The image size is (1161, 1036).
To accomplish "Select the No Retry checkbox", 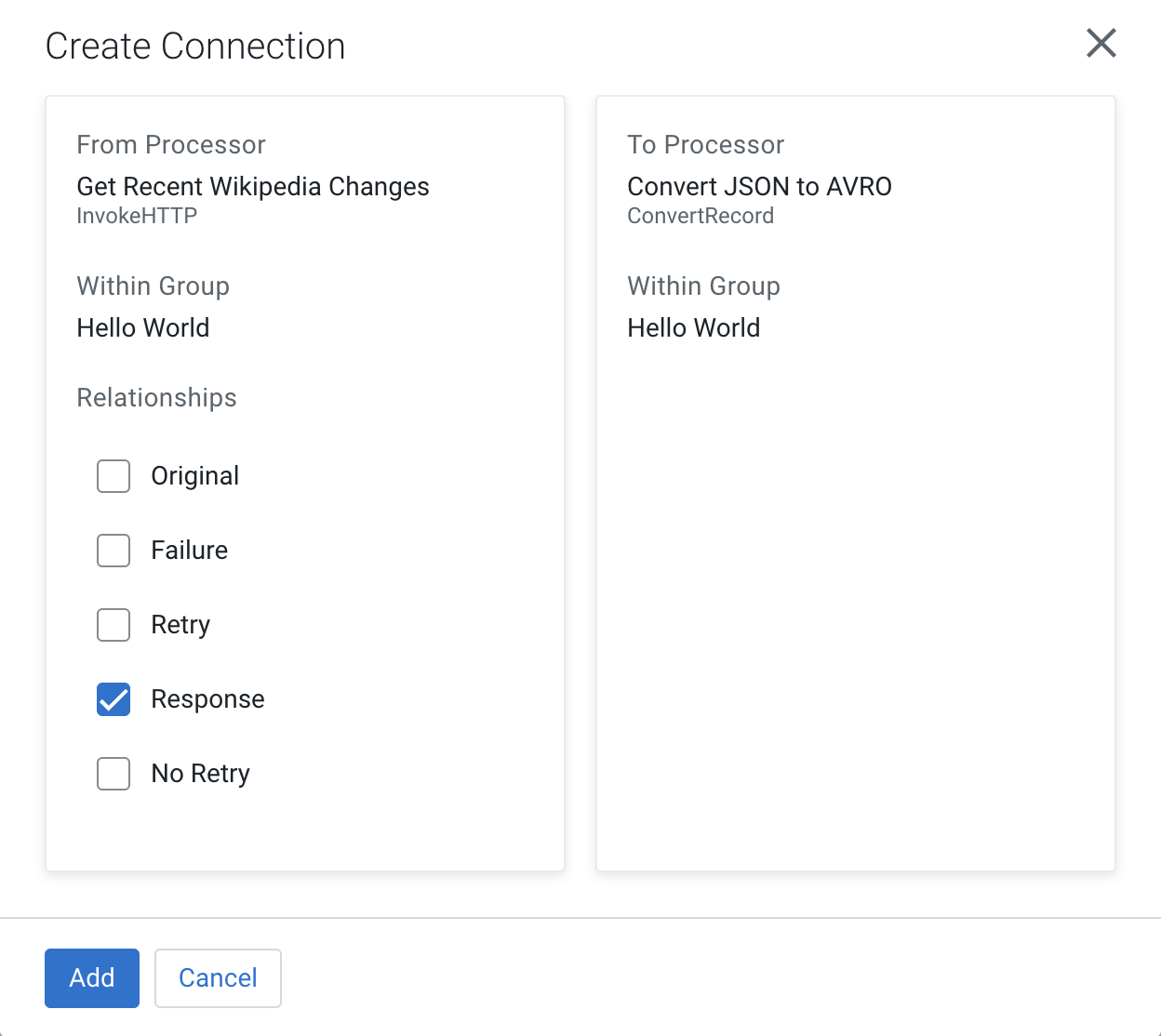I will [113, 774].
